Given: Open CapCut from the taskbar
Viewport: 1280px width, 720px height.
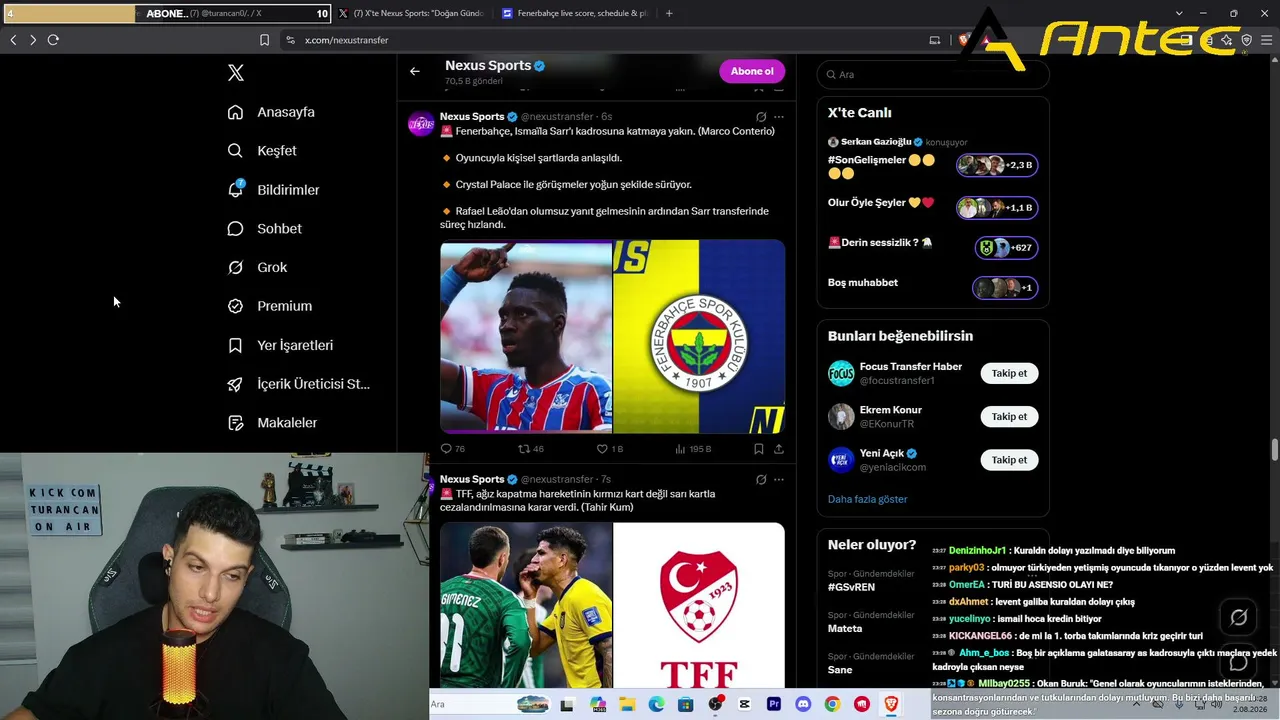Looking at the screenshot, I should (x=744, y=705).
